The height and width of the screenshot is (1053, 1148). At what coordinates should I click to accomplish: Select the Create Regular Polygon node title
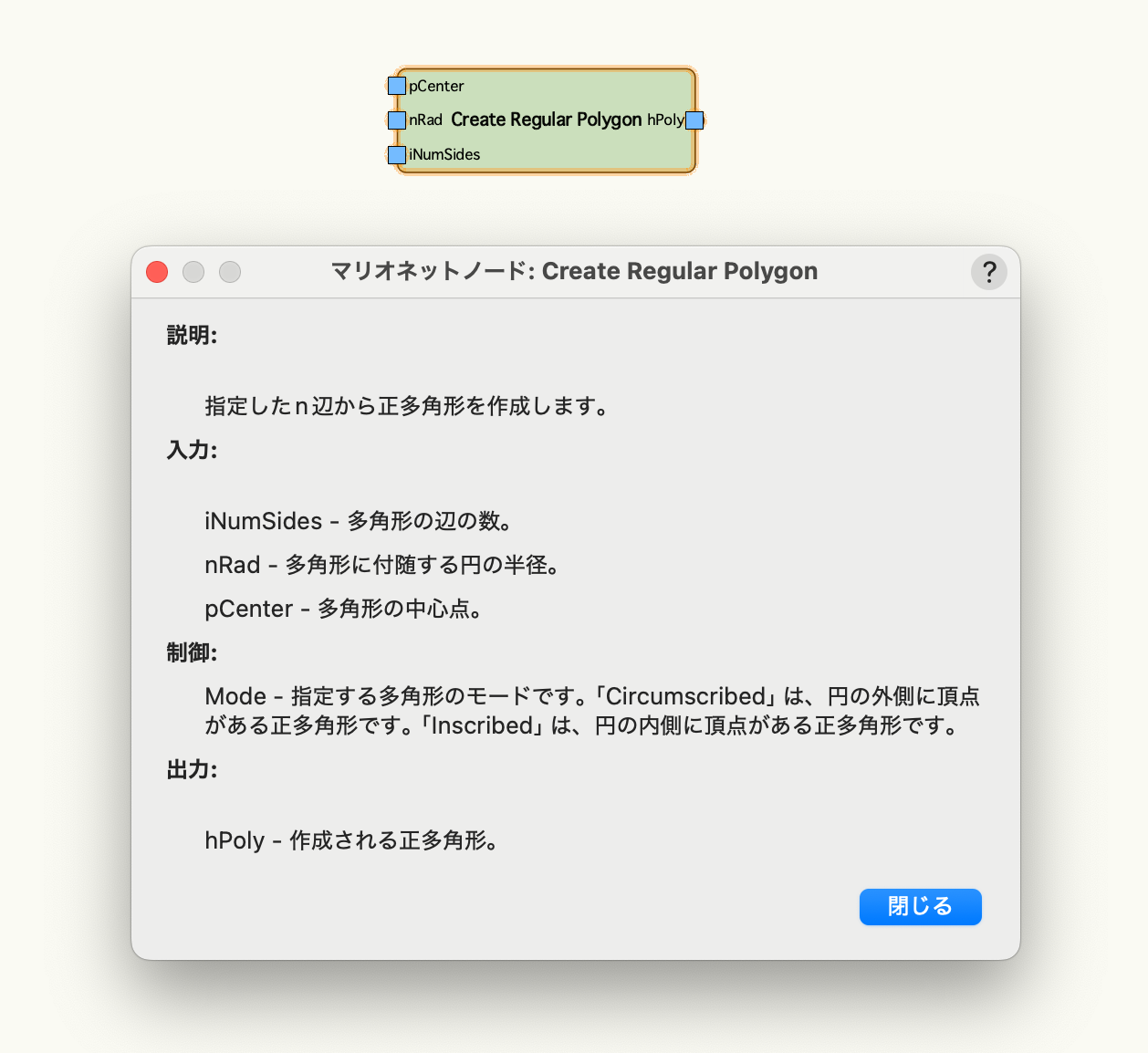pos(546,120)
